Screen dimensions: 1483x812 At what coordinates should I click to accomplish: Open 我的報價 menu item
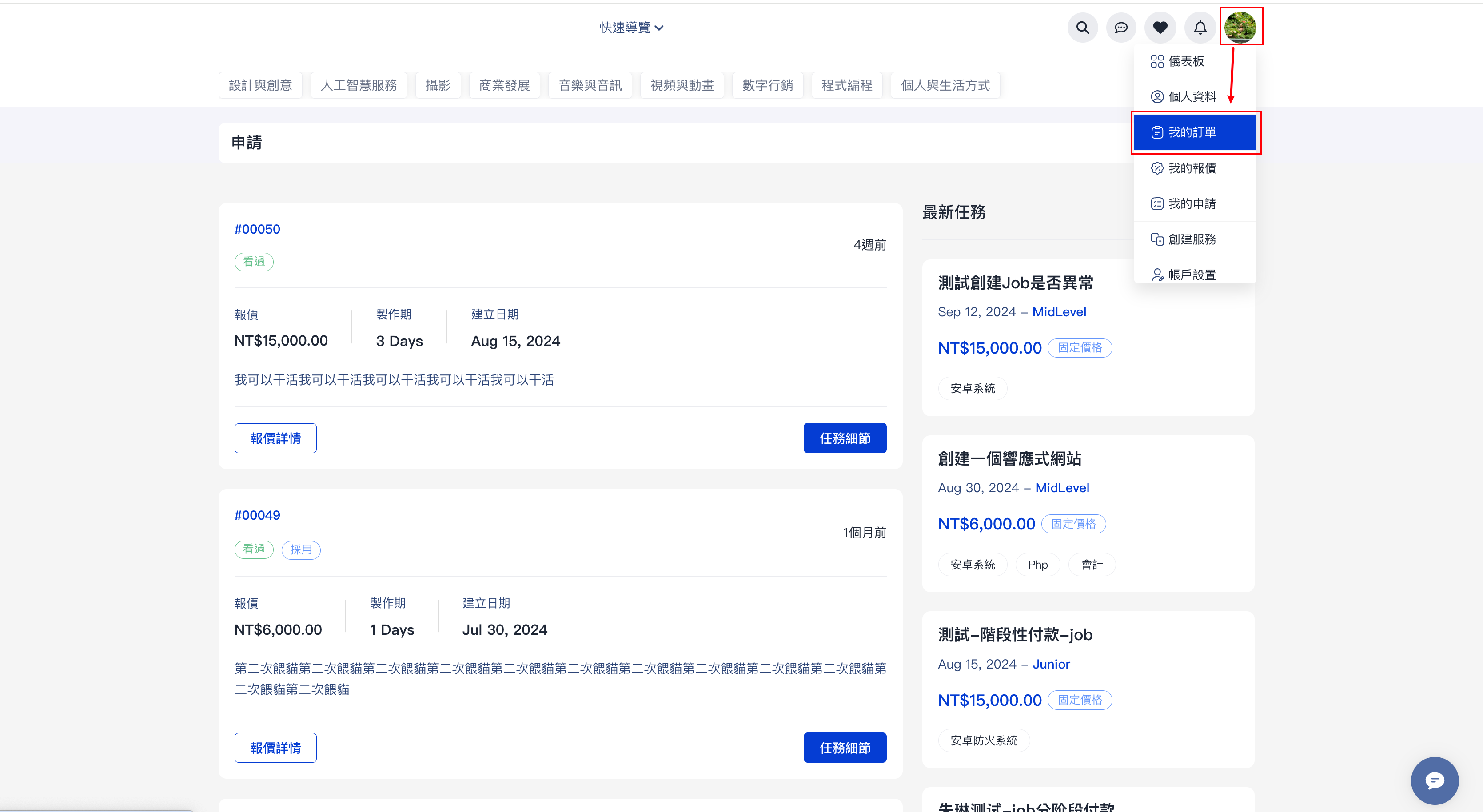pyautogui.click(x=1192, y=168)
